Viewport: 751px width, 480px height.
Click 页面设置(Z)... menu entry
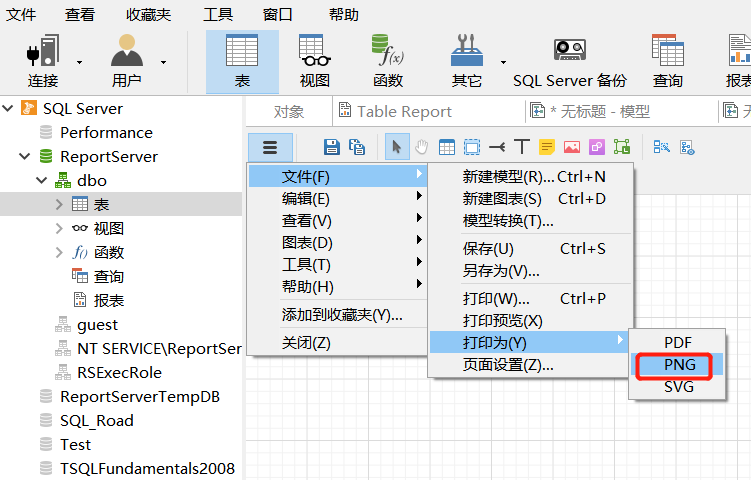508,365
